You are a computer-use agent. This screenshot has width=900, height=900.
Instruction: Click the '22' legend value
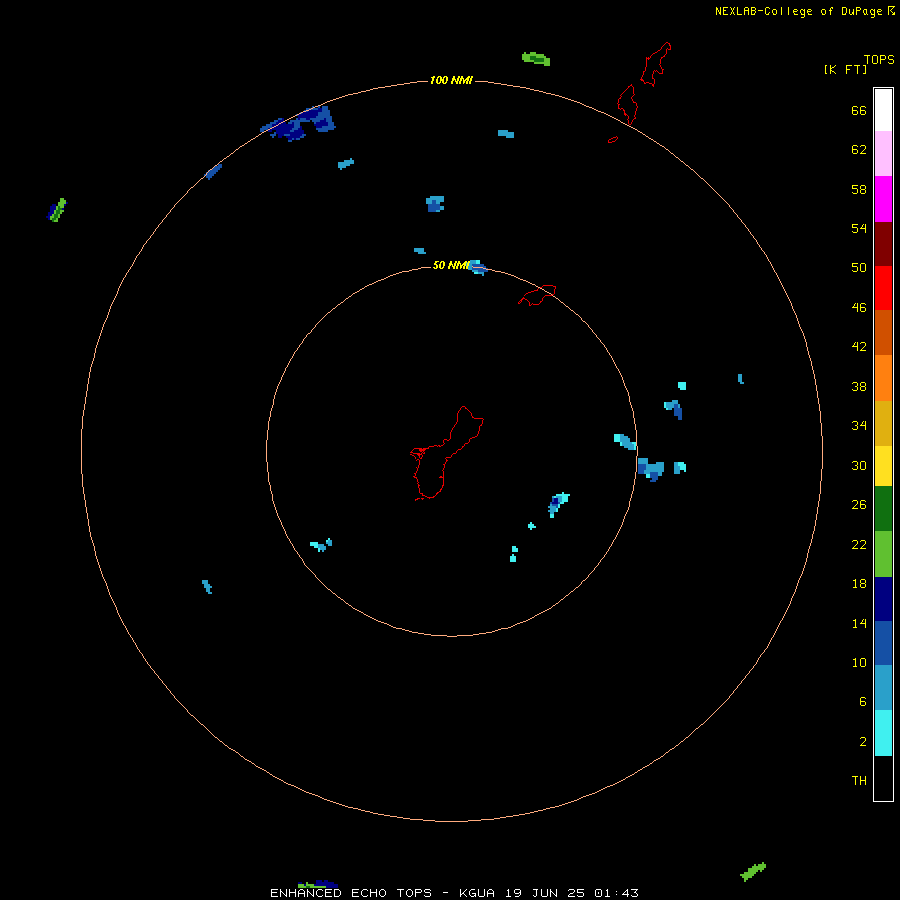pyautogui.click(x=859, y=545)
